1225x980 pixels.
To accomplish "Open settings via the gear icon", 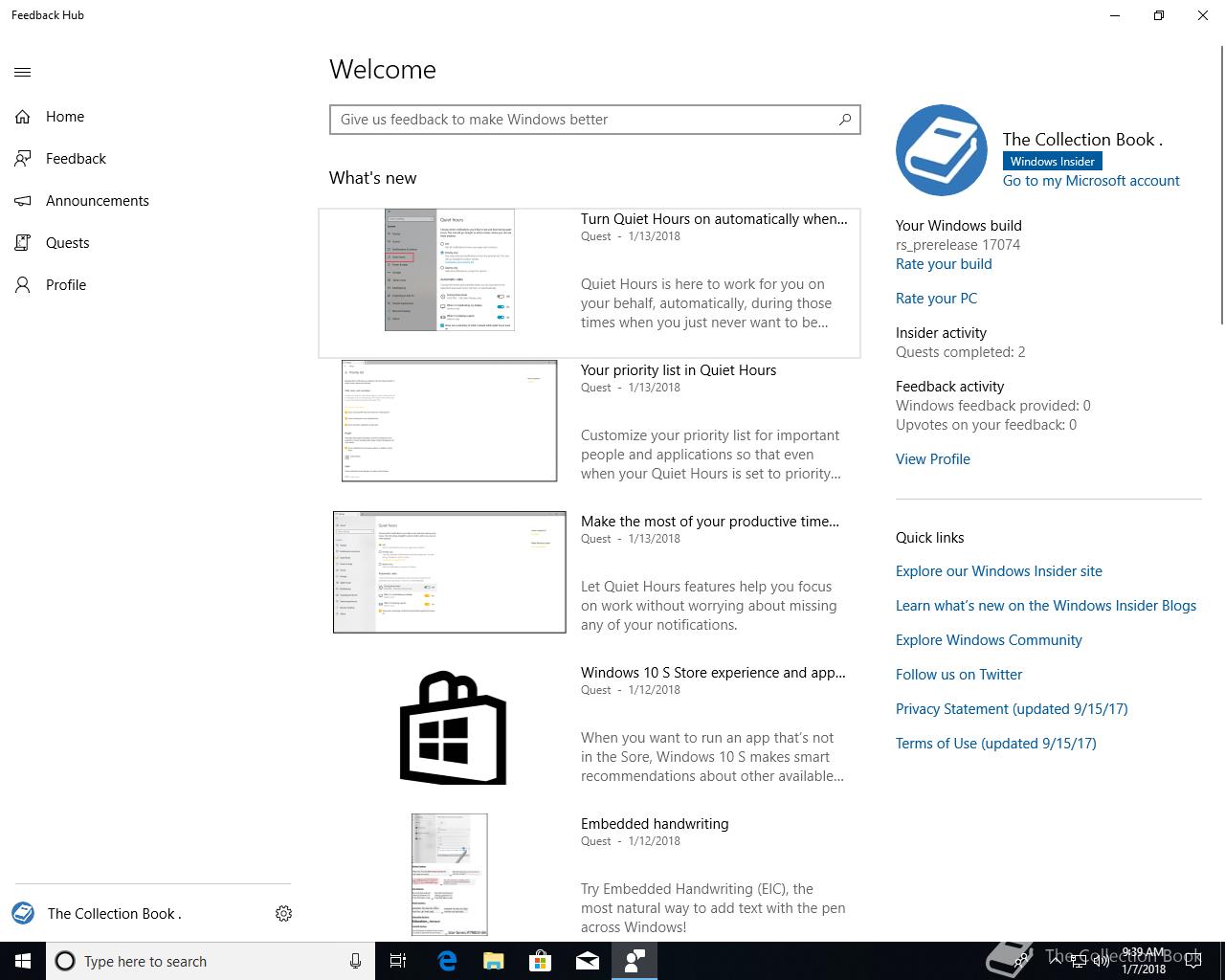I will pos(283,914).
